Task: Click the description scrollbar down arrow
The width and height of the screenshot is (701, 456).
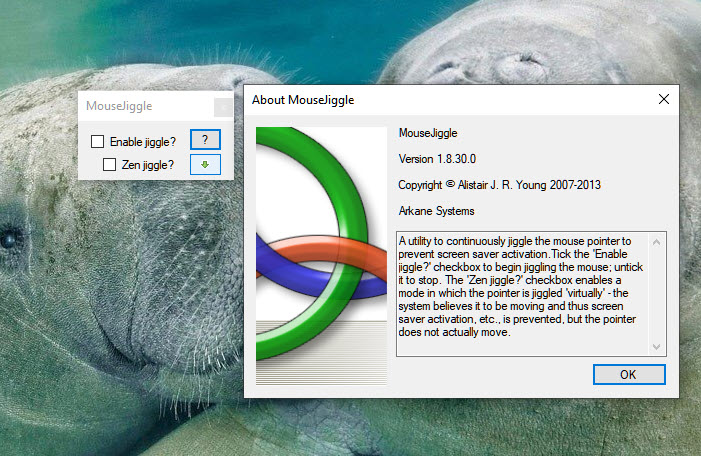Action: pos(656,346)
